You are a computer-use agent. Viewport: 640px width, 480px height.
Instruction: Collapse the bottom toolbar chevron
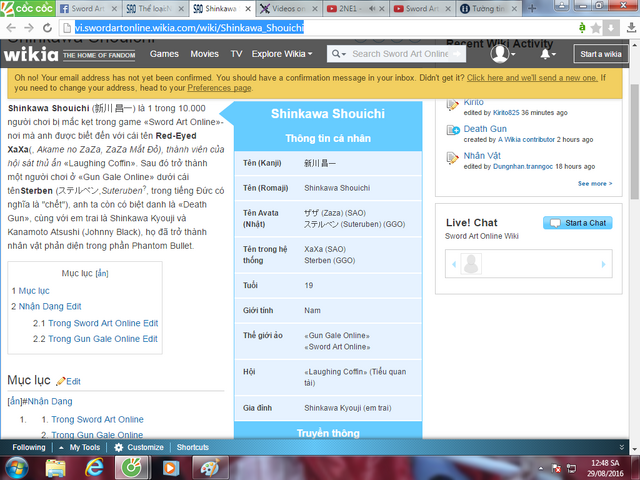click(622, 447)
